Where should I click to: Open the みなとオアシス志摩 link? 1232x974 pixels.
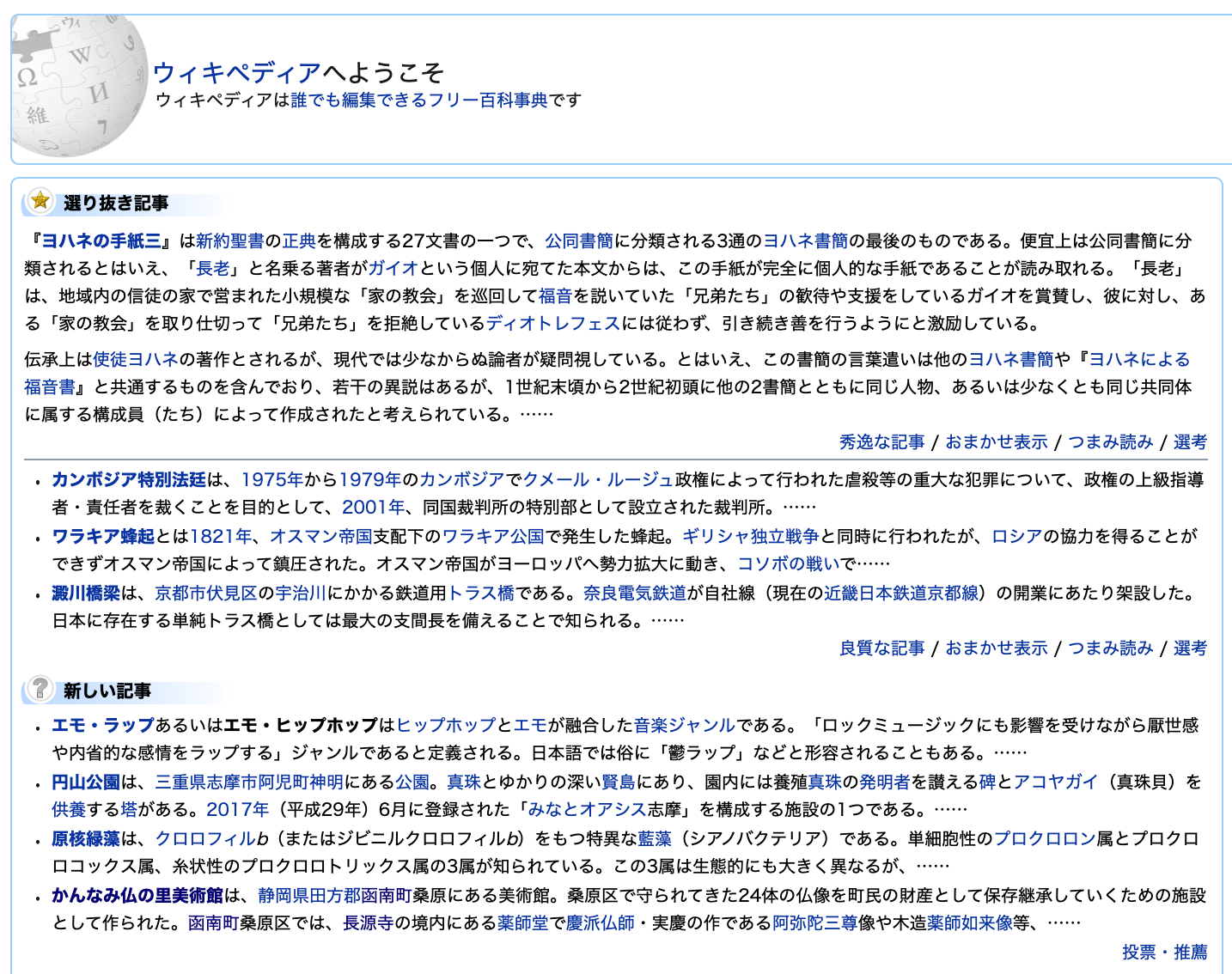pos(587,810)
